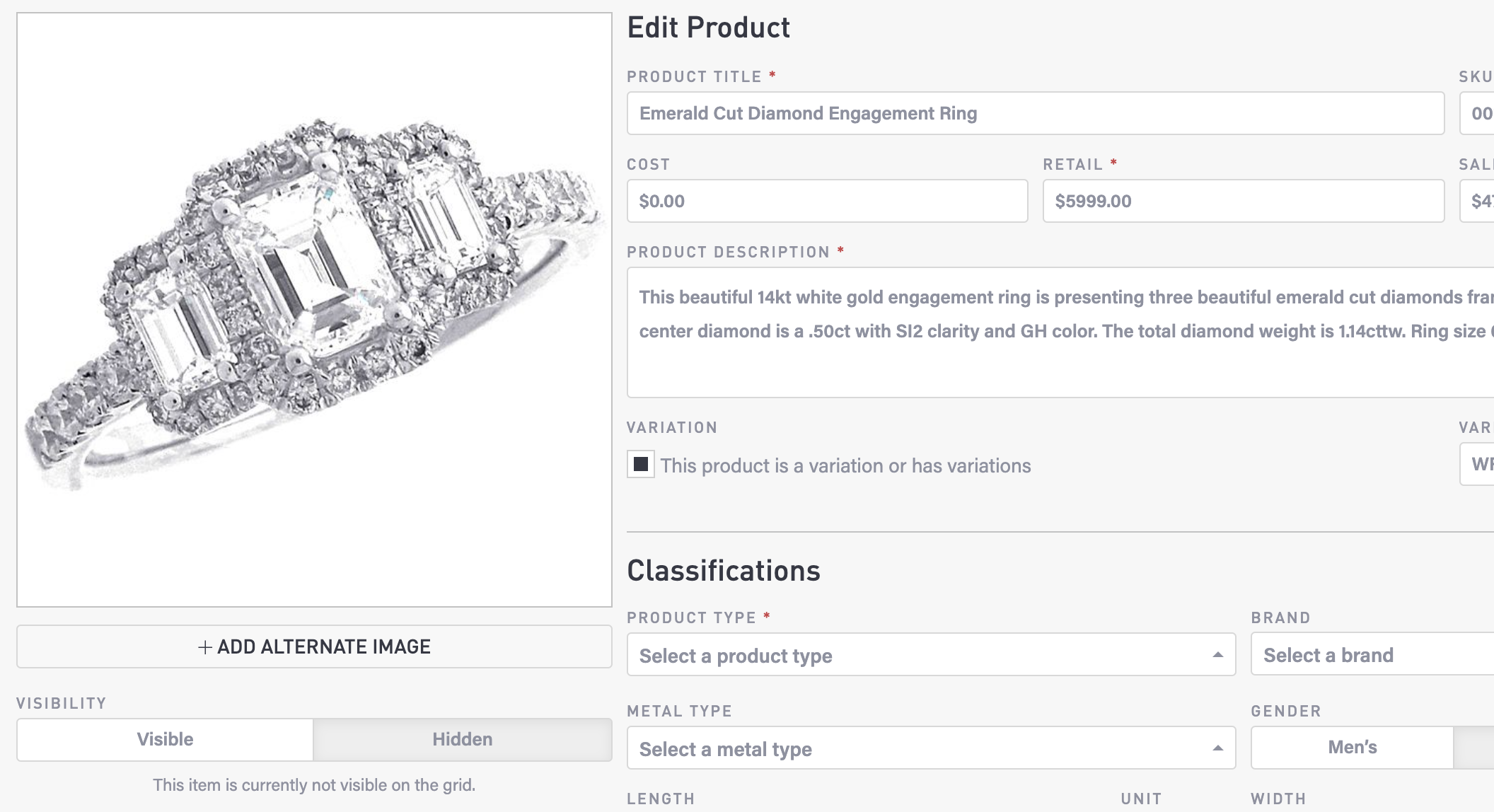Image resolution: width=1494 pixels, height=812 pixels.
Task: Switch visibility to Hidden
Action: point(463,740)
